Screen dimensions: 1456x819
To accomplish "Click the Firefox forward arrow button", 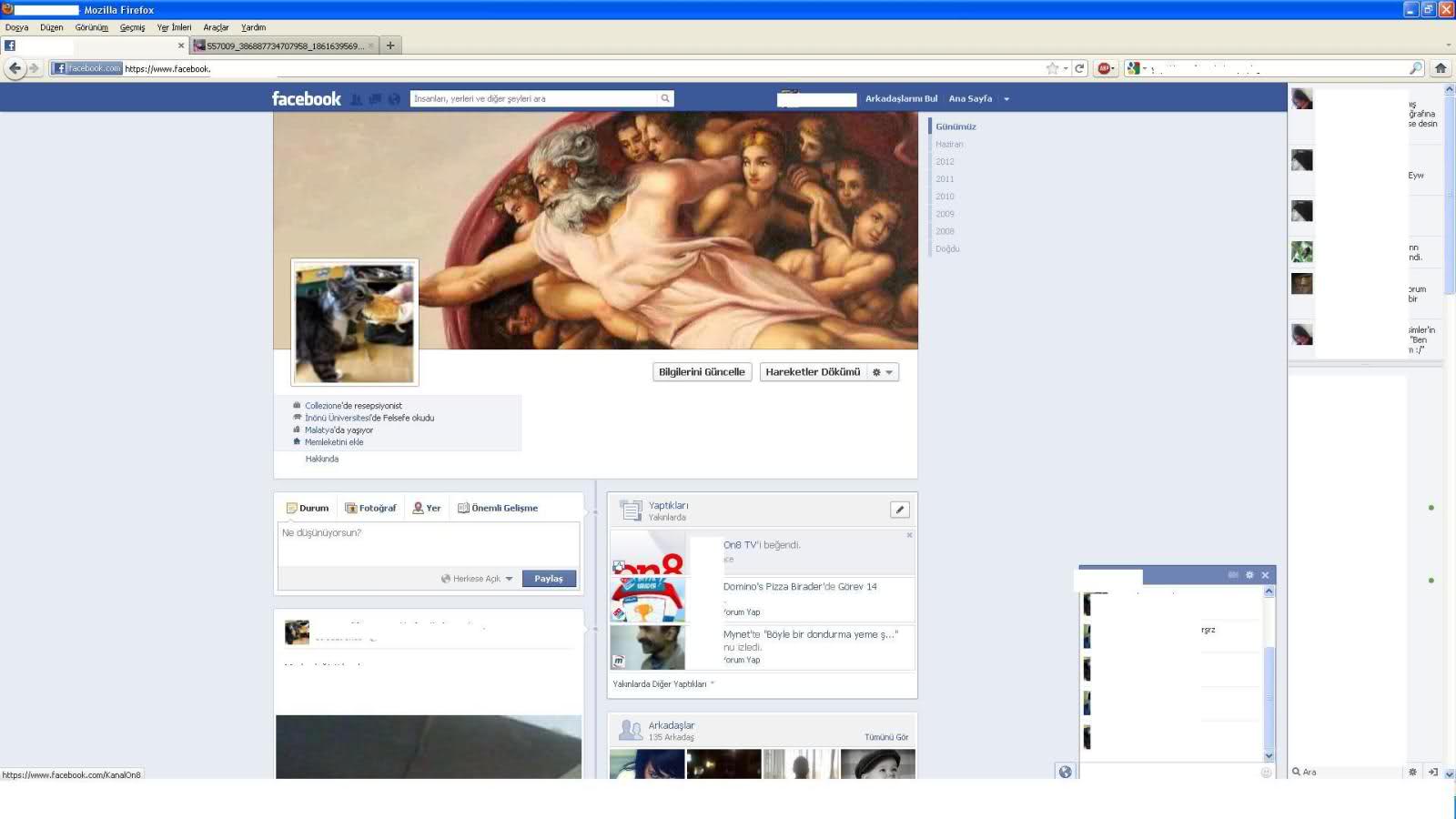I will pos(34,68).
